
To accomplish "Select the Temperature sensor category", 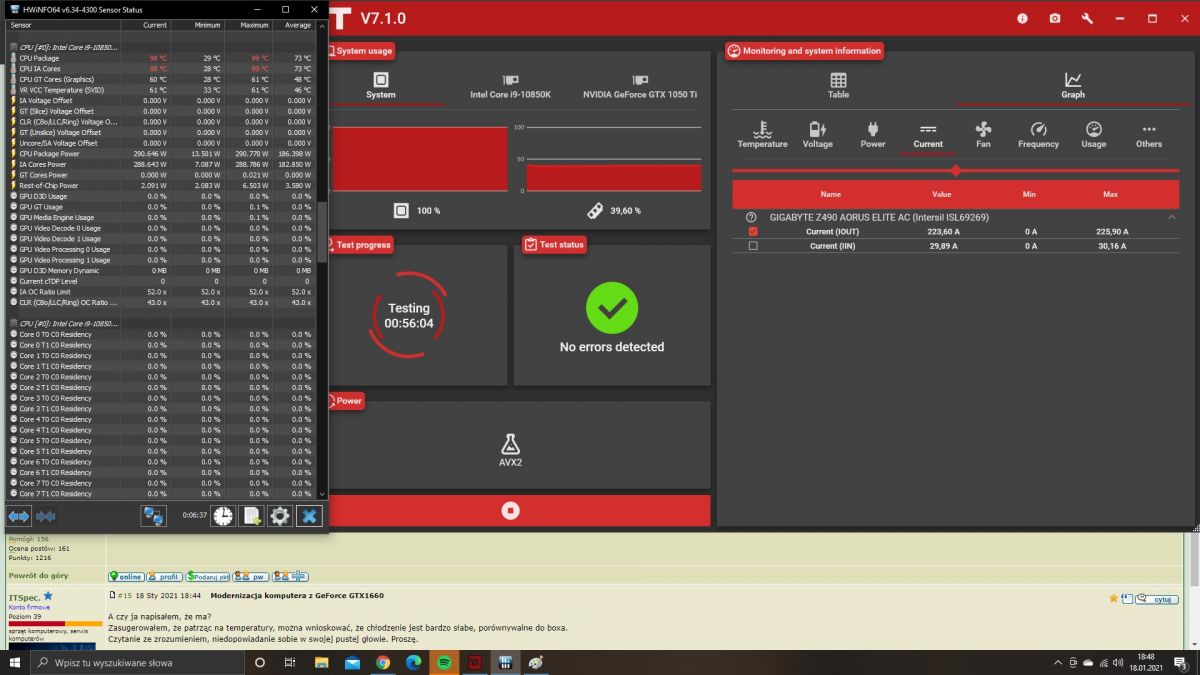I will tap(762, 135).
